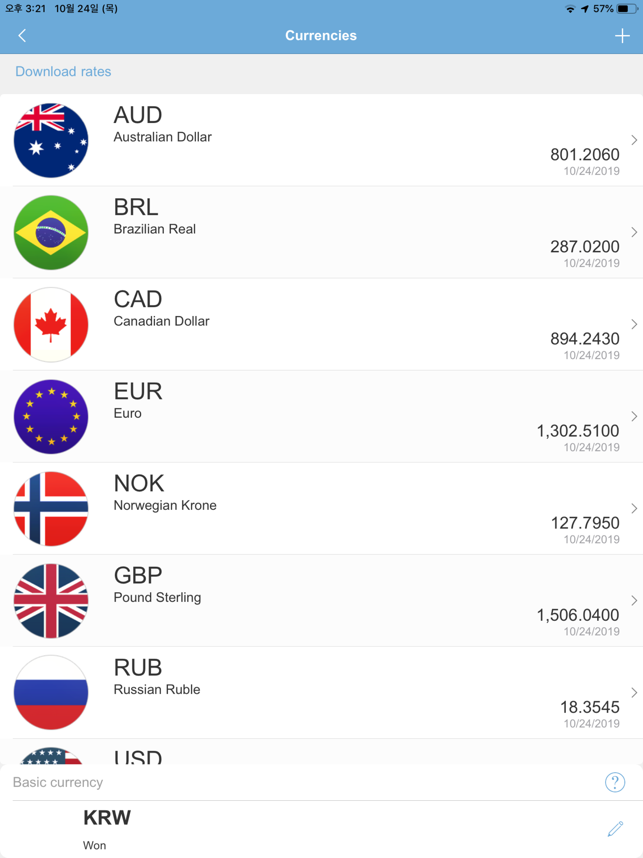643x858 pixels.
Task: Tap the Russian flag icon
Action: tap(51, 693)
